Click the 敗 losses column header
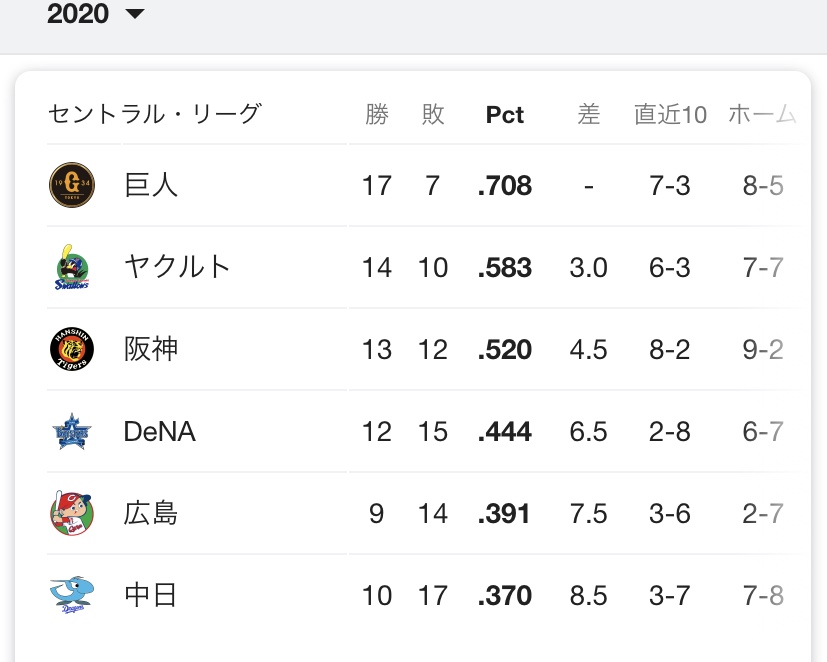This screenshot has width=827, height=662. (433, 114)
